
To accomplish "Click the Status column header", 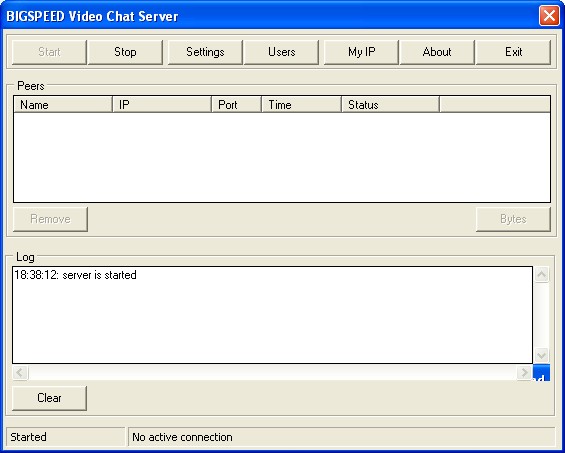I will click(391, 105).
